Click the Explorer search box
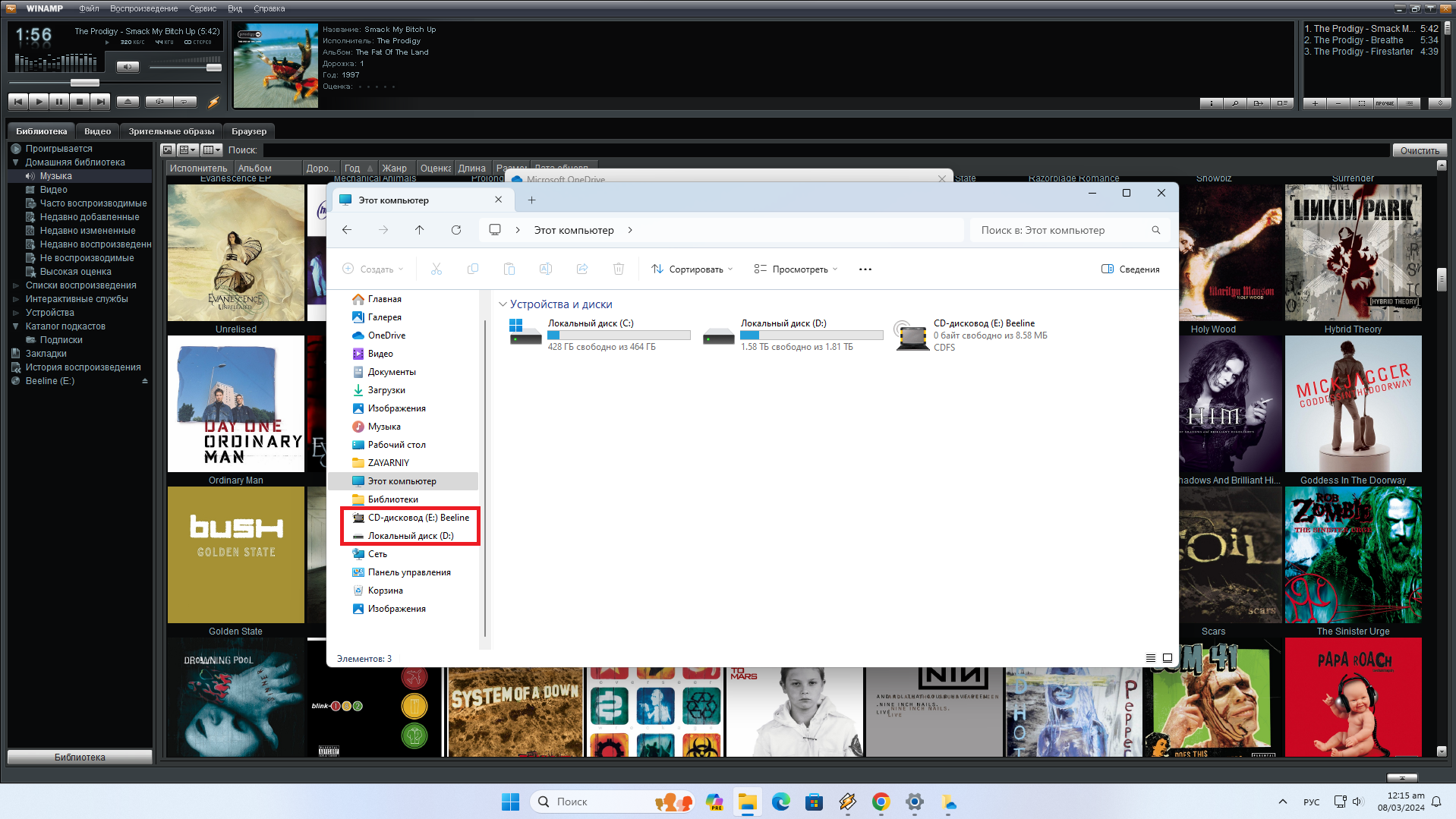1456x819 pixels. pos(1069,230)
